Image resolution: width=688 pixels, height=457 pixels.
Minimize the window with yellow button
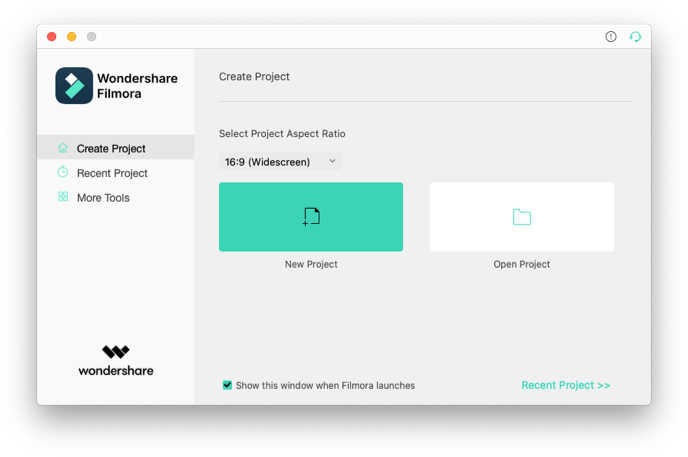coord(72,36)
